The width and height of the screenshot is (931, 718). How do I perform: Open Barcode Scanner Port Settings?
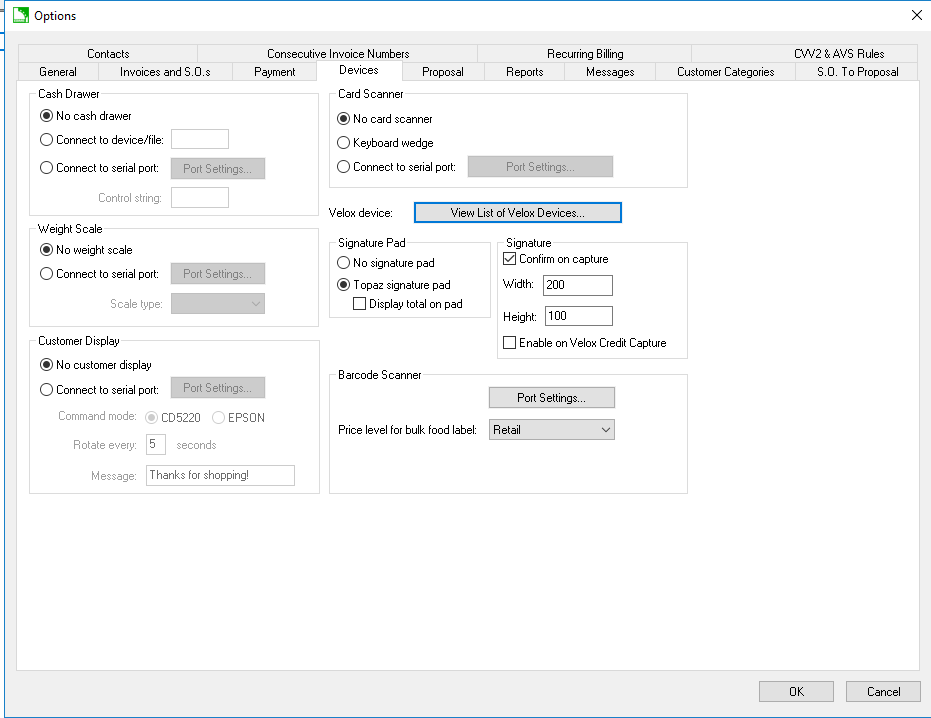551,398
